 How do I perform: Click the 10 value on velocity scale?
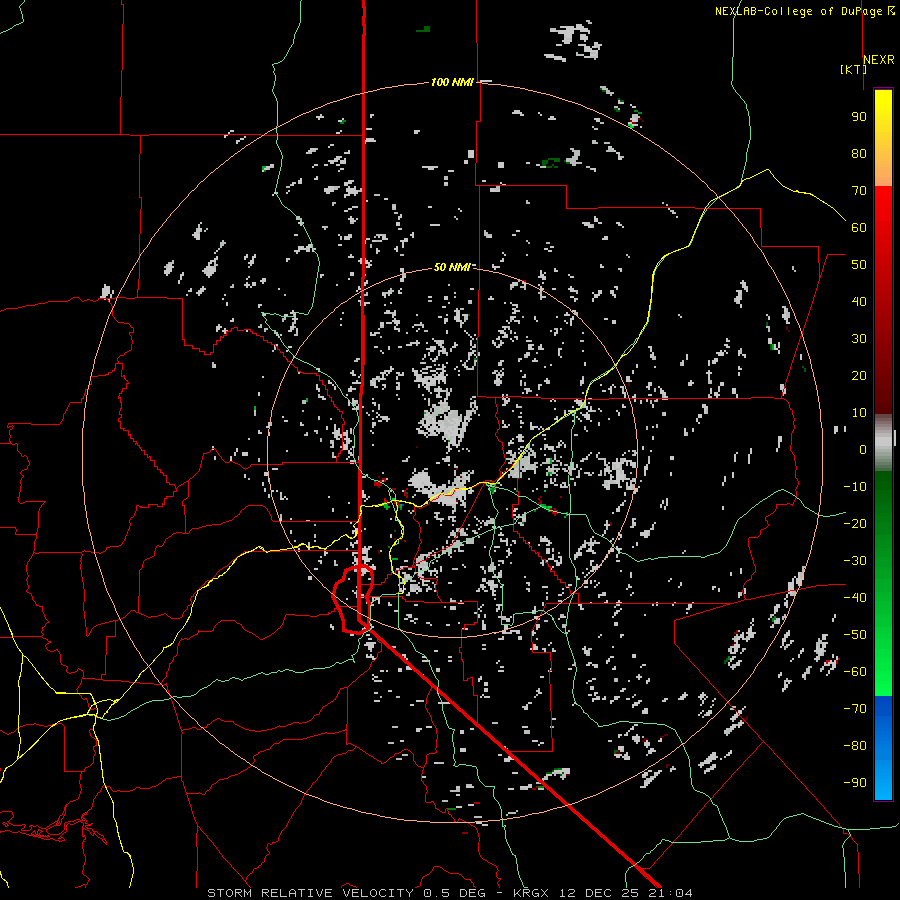(859, 413)
